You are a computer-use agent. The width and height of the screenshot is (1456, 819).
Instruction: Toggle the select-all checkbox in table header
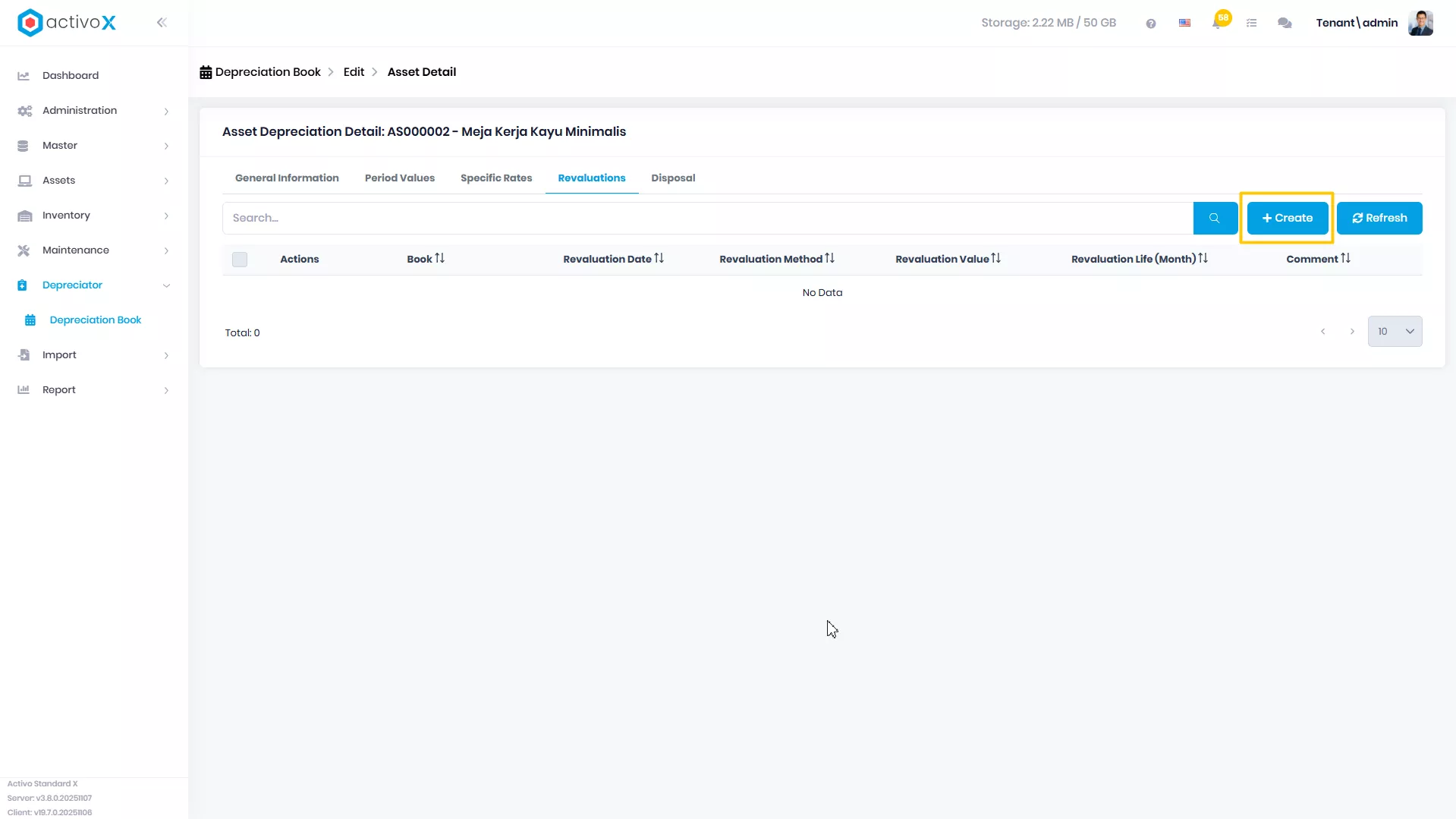(240, 260)
